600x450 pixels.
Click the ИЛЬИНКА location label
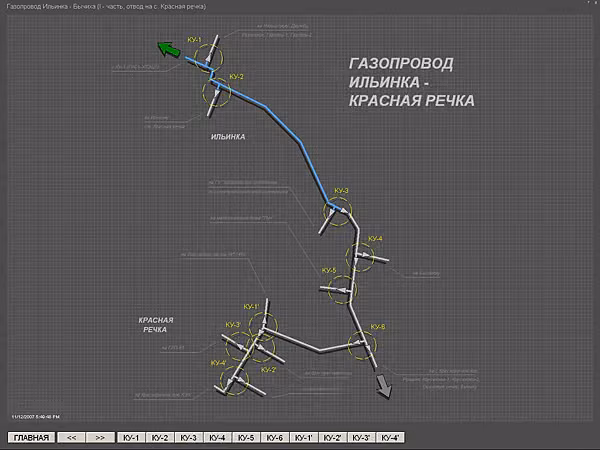(228, 137)
